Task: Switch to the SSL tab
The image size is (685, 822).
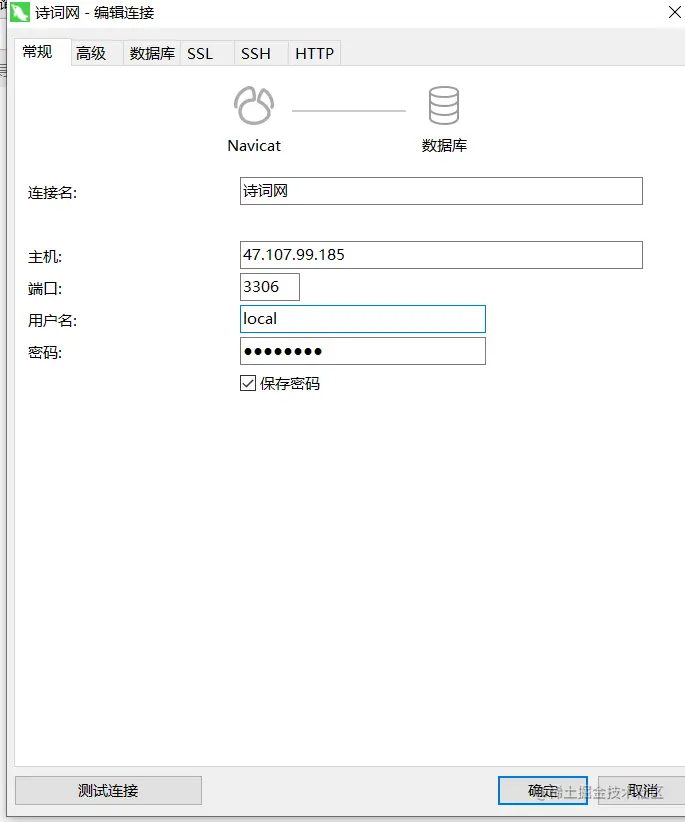Action: coord(207,53)
